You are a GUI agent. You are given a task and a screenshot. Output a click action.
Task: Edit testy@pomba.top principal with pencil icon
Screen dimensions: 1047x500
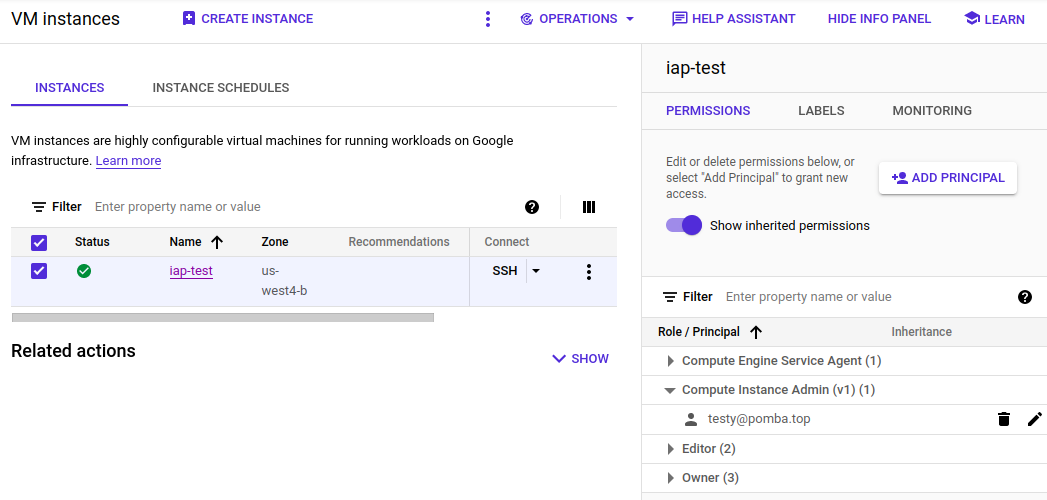click(1034, 419)
